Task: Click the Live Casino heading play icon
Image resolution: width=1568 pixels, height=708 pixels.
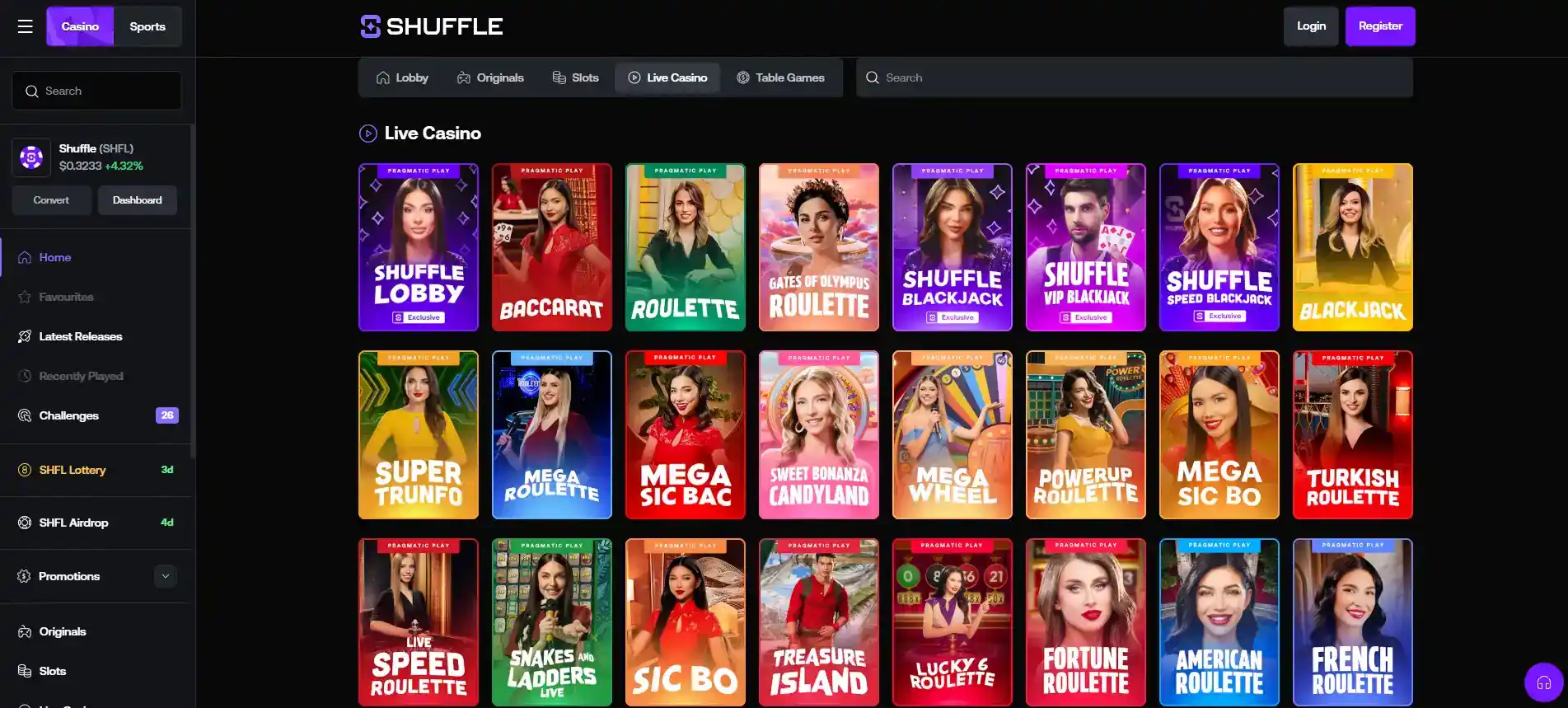Action: tap(368, 133)
